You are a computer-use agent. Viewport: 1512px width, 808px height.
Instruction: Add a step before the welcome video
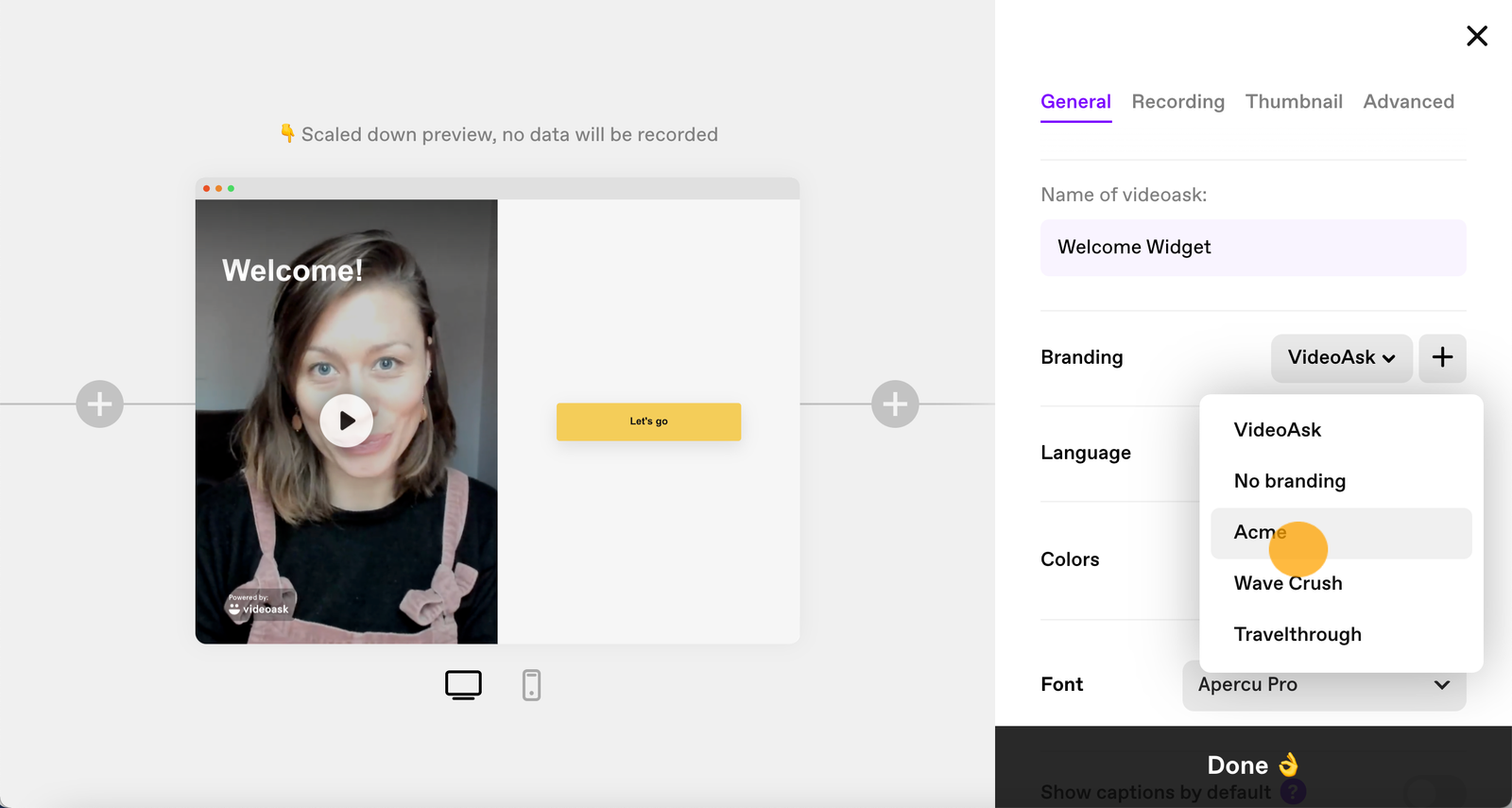coord(100,404)
